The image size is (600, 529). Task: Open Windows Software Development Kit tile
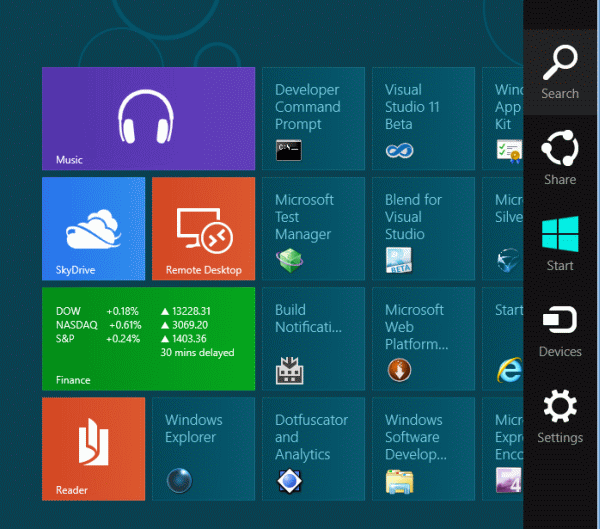pos(424,449)
